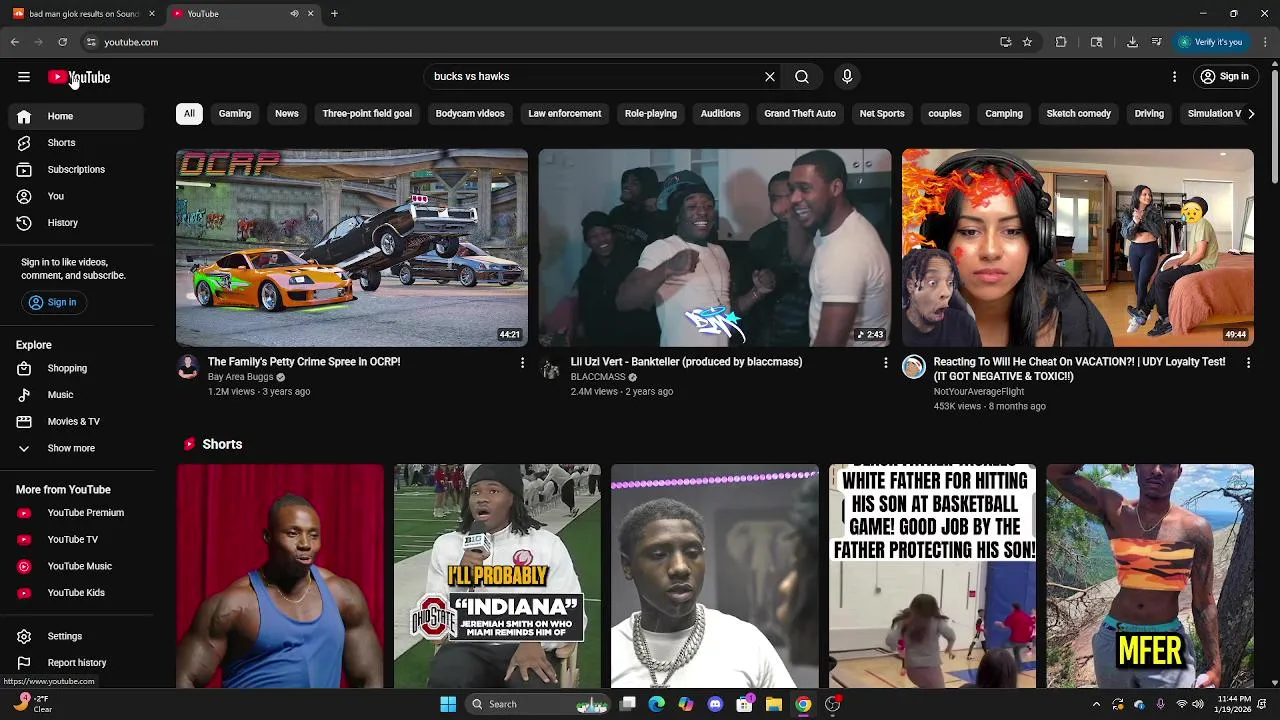
Task: Show hidden system tray icons chevron
Action: pos(1096,704)
